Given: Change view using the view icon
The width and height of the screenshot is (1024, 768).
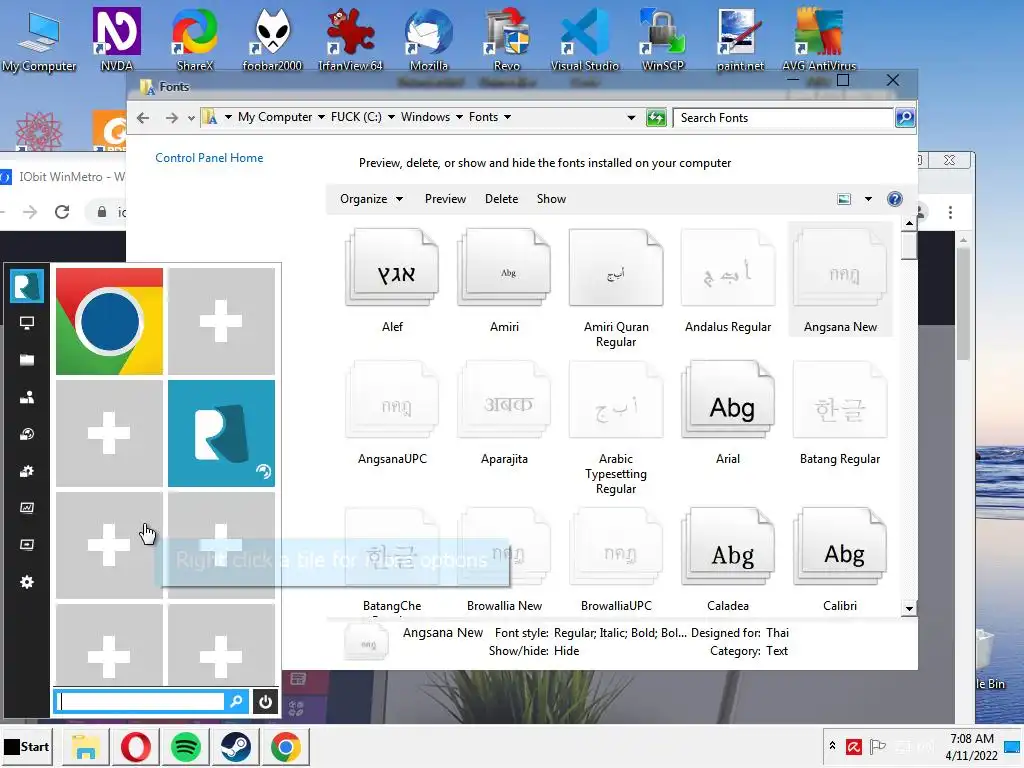Looking at the screenshot, I should tap(844, 199).
